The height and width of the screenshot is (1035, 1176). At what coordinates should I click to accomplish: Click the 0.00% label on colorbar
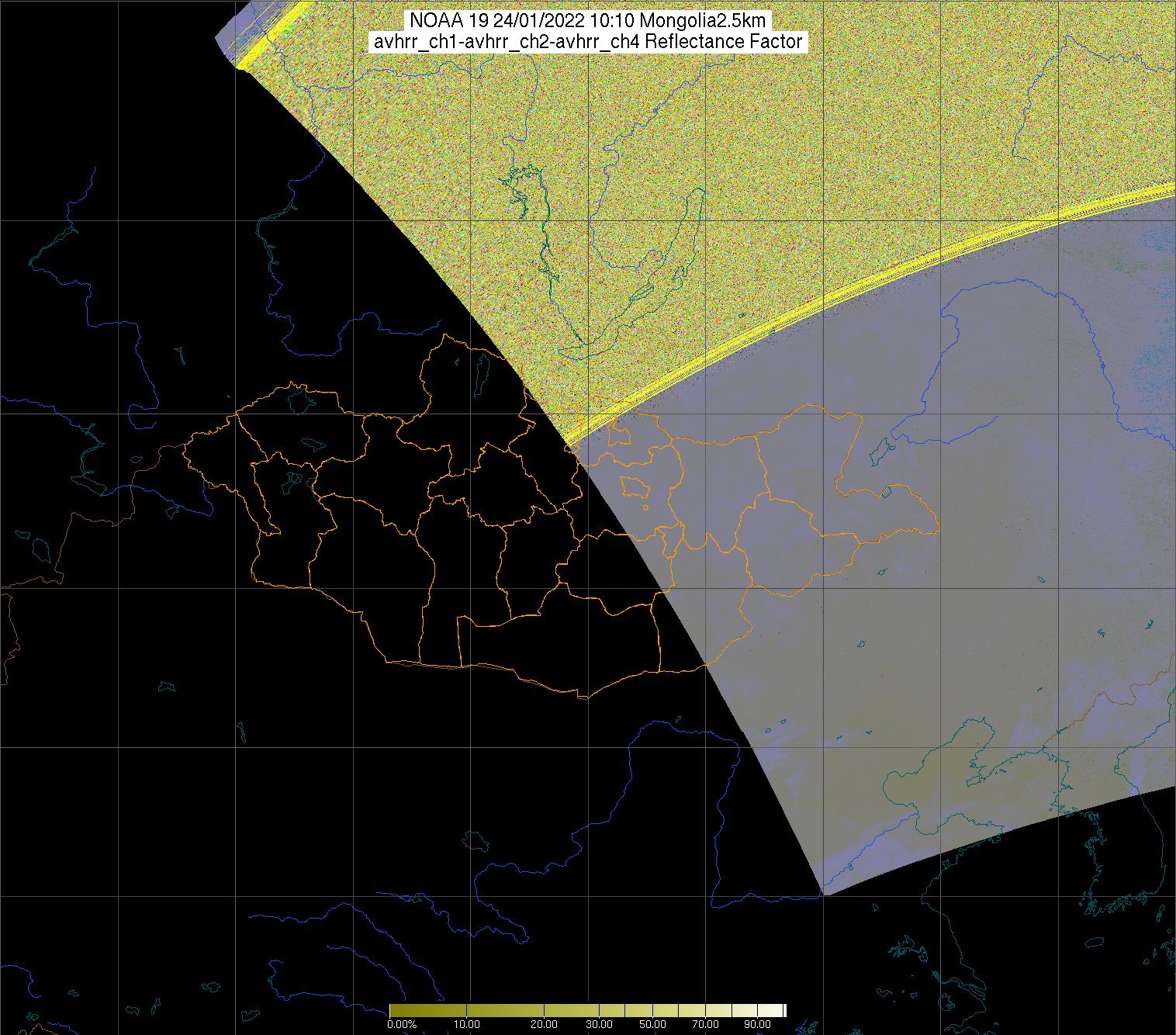tap(402, 1024)
